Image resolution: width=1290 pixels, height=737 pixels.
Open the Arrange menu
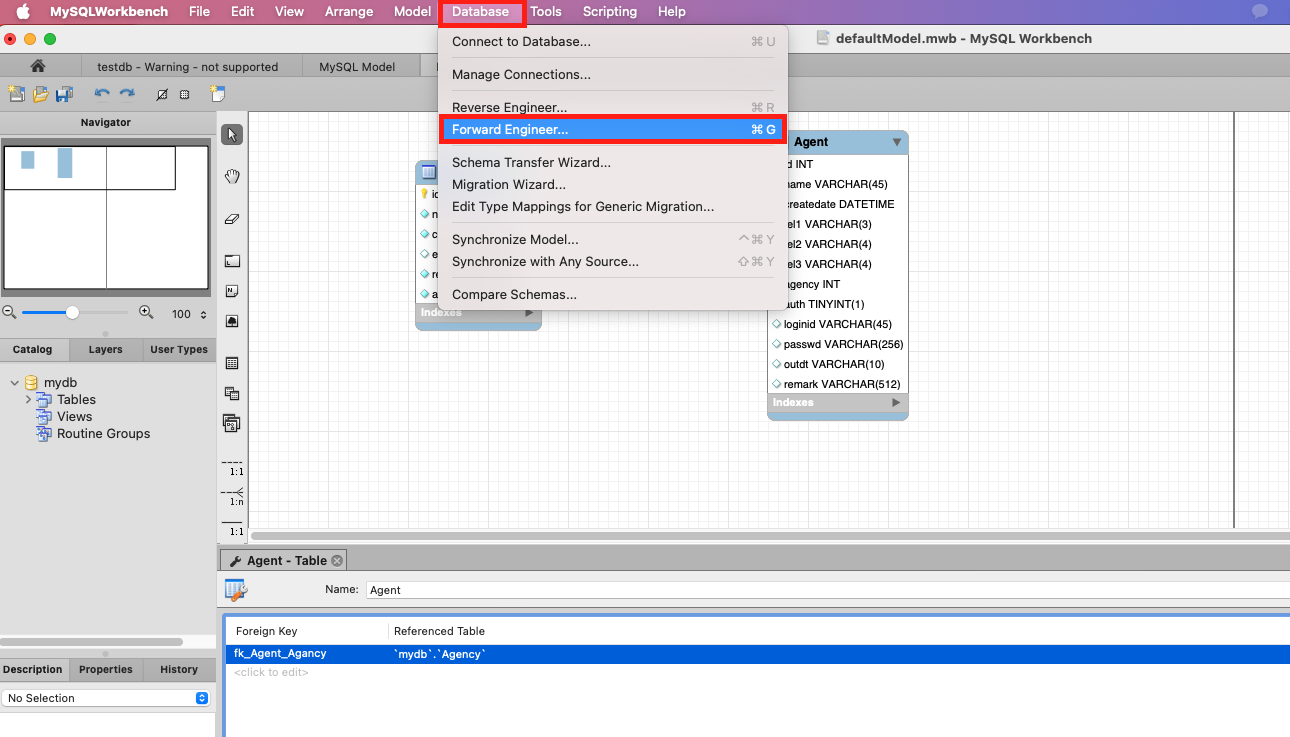[349, 12]
